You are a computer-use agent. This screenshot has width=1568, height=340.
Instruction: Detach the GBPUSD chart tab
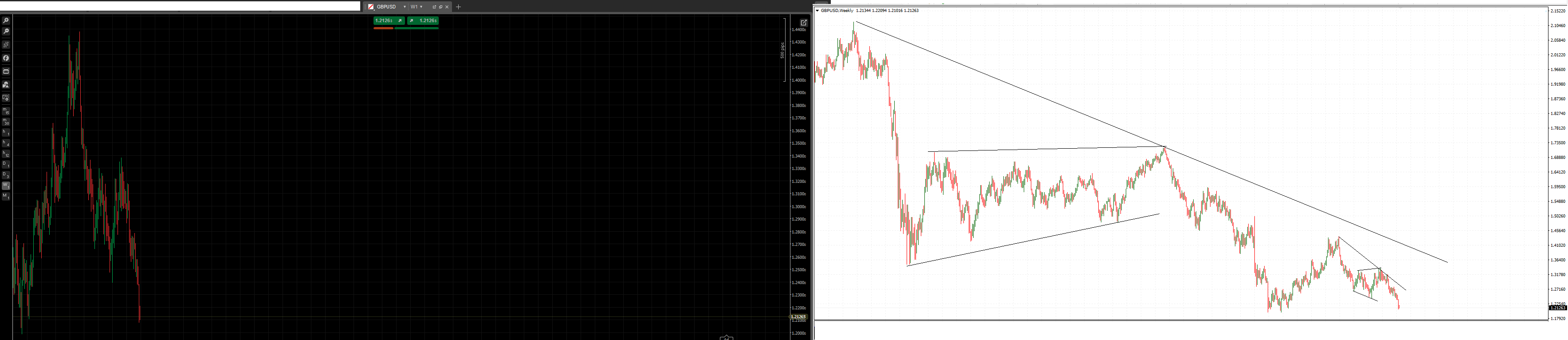coord(435,7)
